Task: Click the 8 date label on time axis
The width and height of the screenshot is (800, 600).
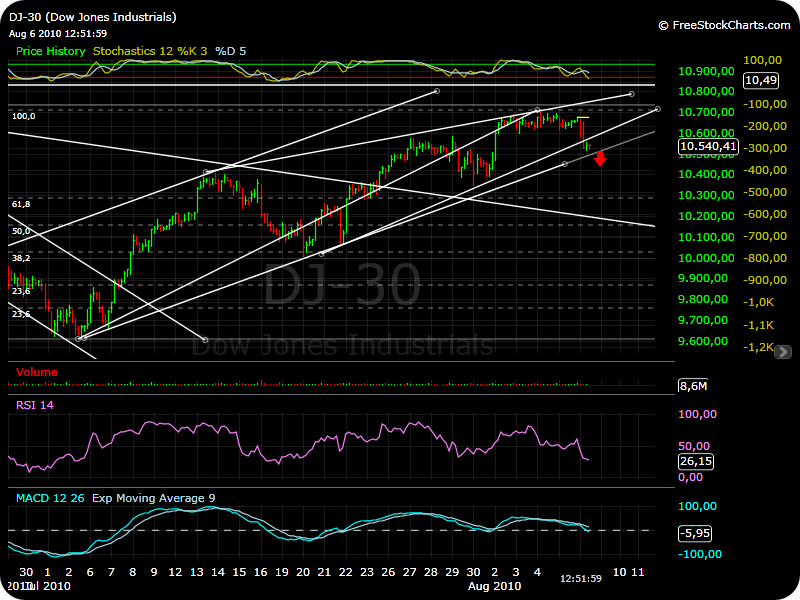Action: pos(133,572)
